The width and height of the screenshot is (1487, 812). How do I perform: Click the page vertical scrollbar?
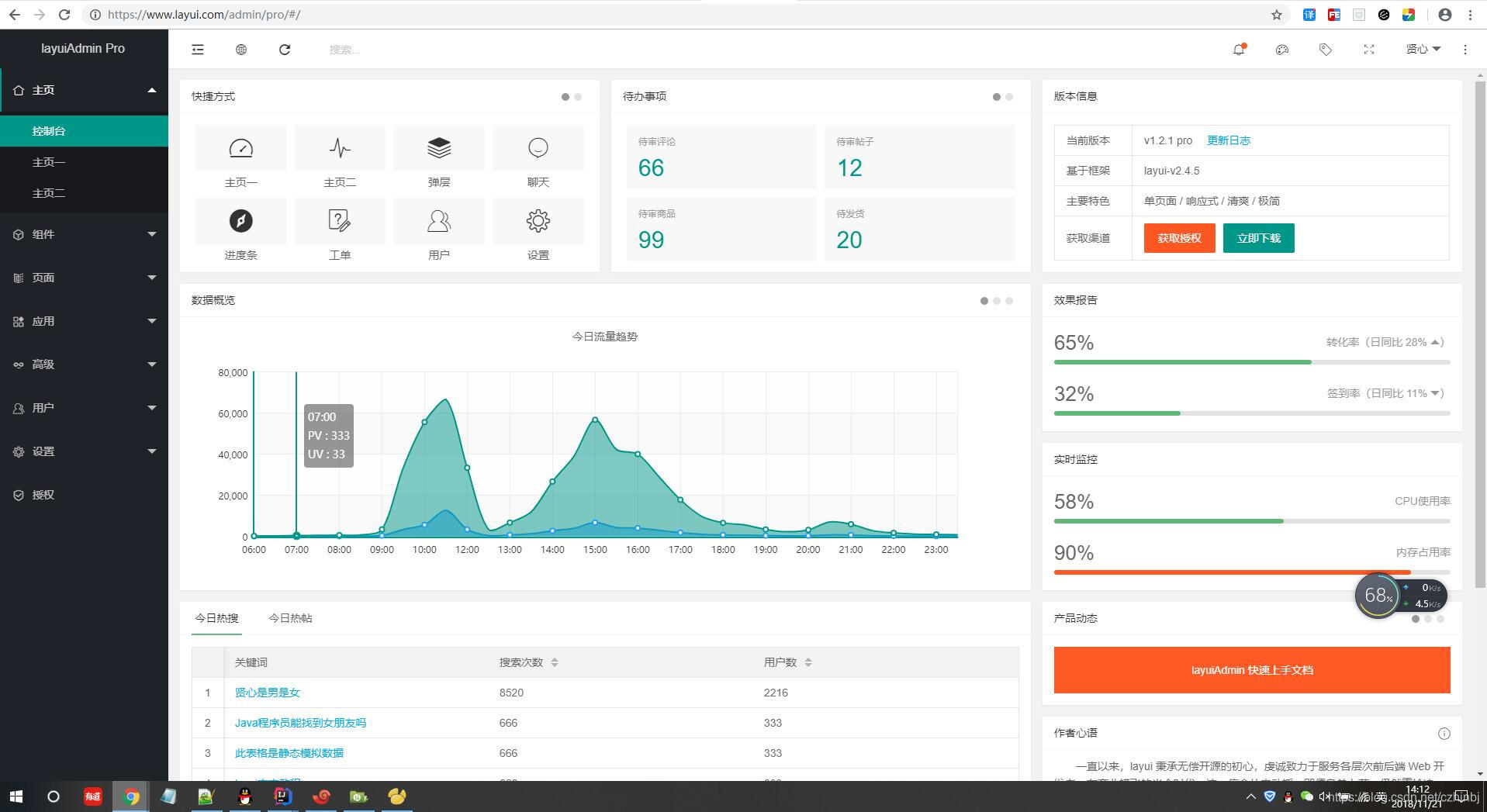click(1480, 335)
